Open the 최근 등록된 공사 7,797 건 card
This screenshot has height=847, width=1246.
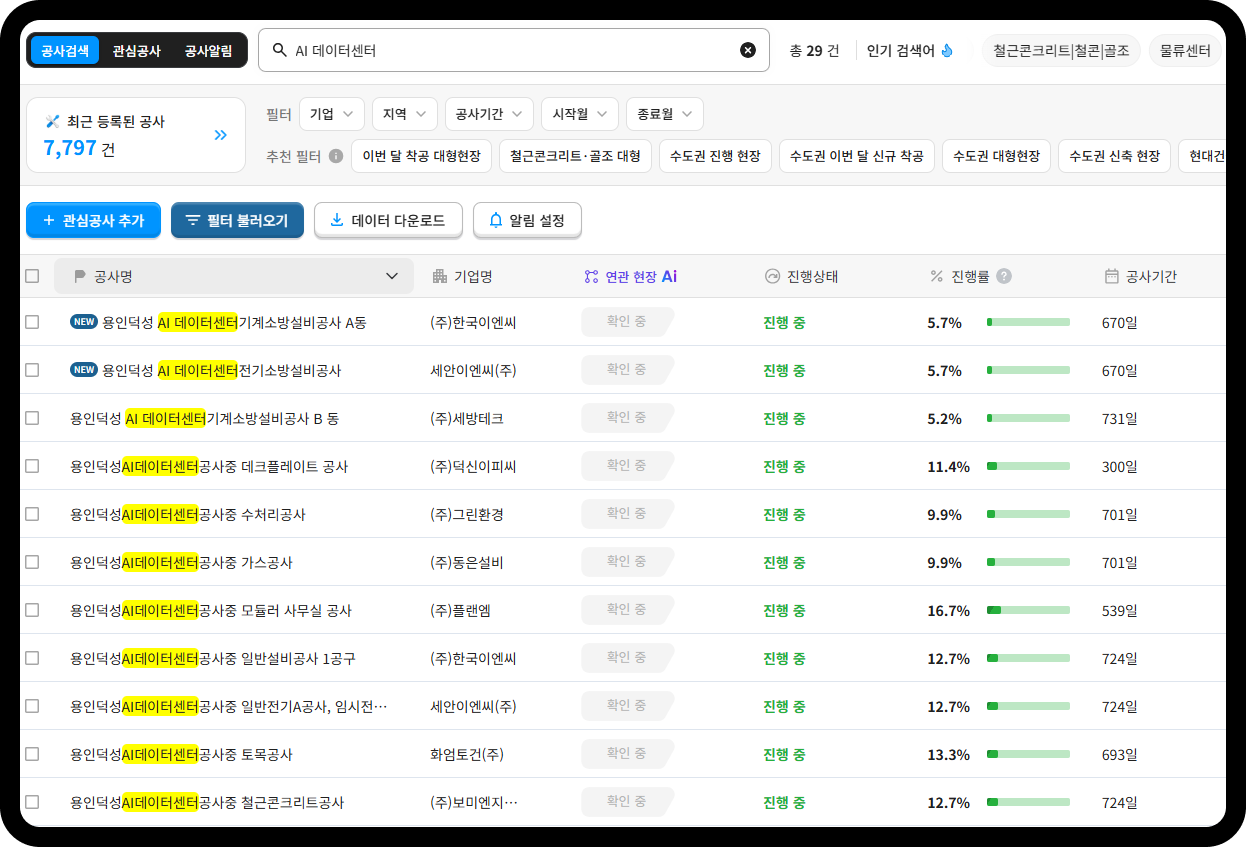coord(136,135)
